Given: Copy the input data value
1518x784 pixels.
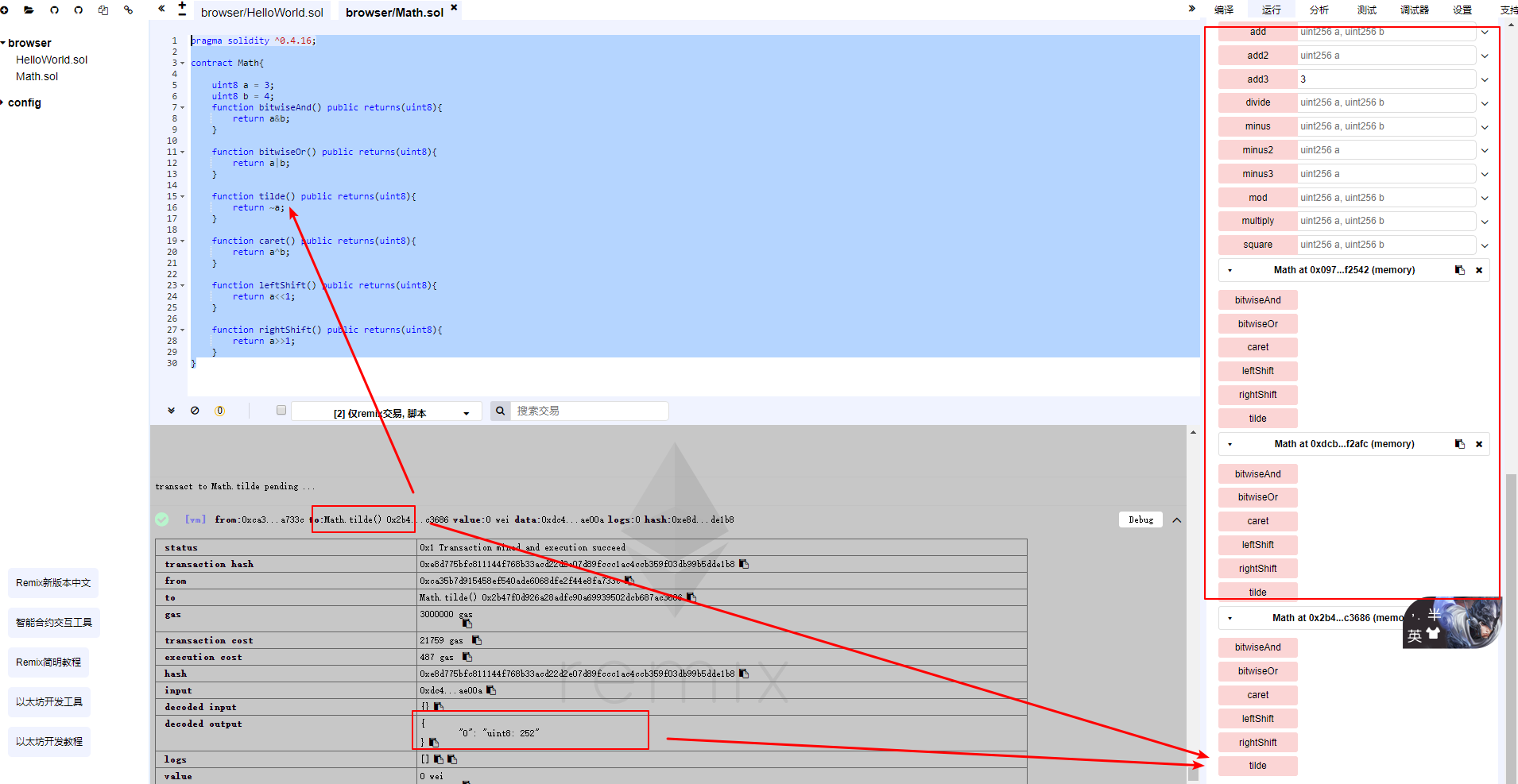Looking at the screenshot, I should pos(491,690).
